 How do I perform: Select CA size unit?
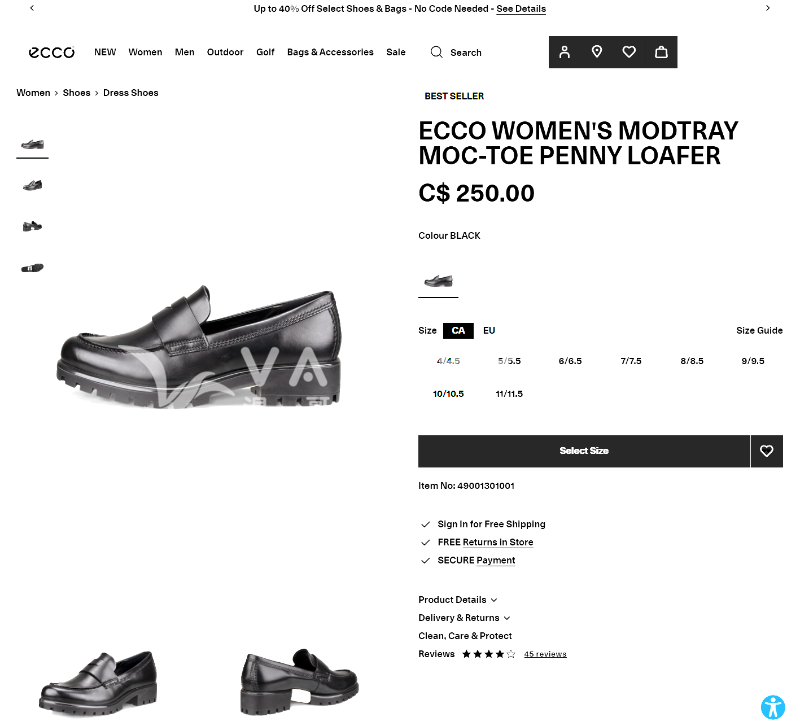pyautogui.click(x=458, y=331)
